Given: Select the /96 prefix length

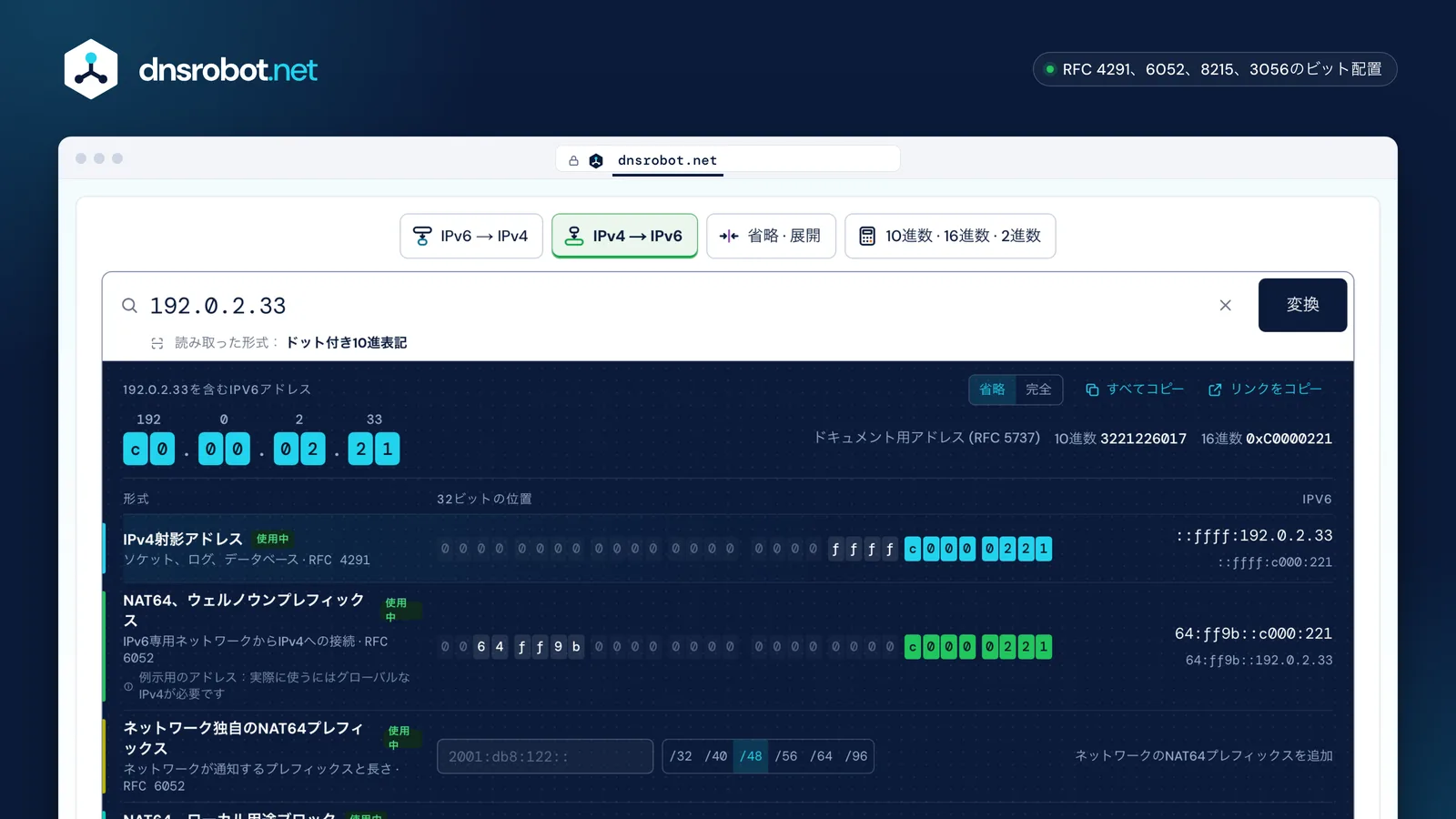Looking at the screenshot, I should [856, 756].
